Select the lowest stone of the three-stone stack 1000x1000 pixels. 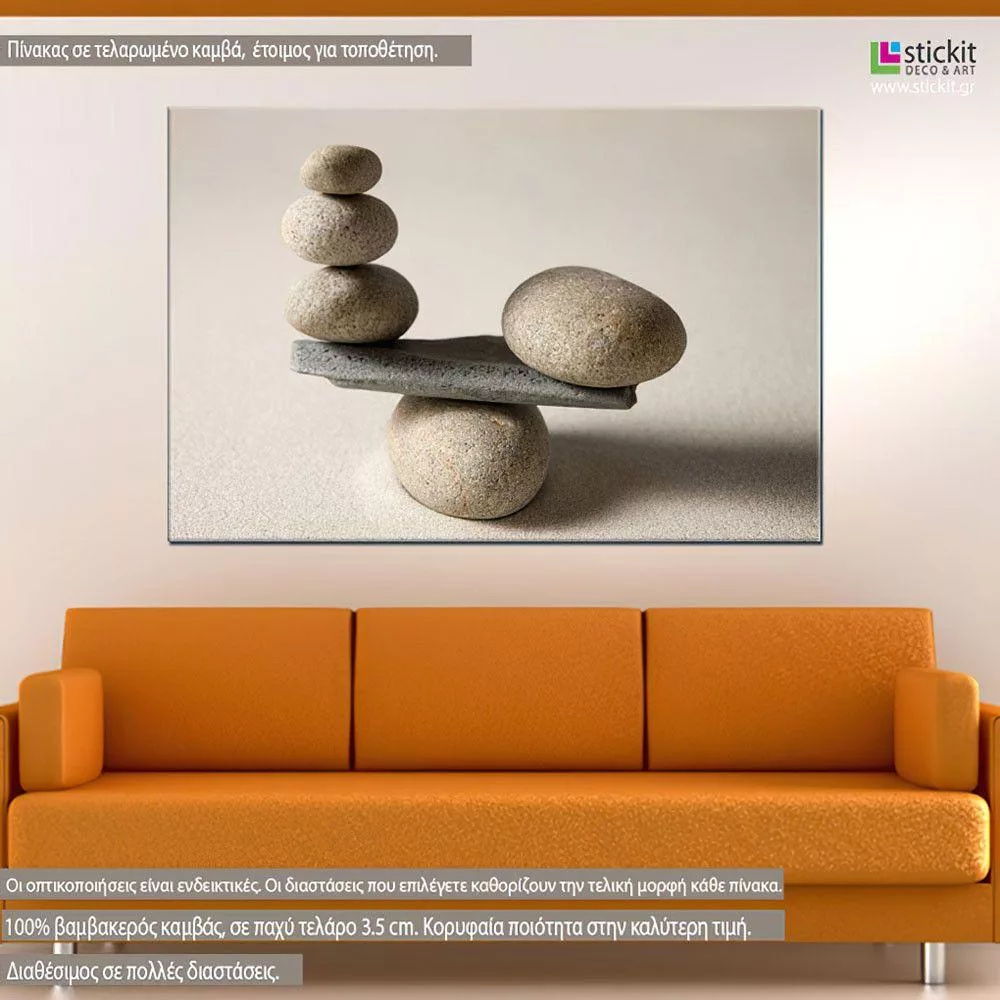tap(351, 302)
